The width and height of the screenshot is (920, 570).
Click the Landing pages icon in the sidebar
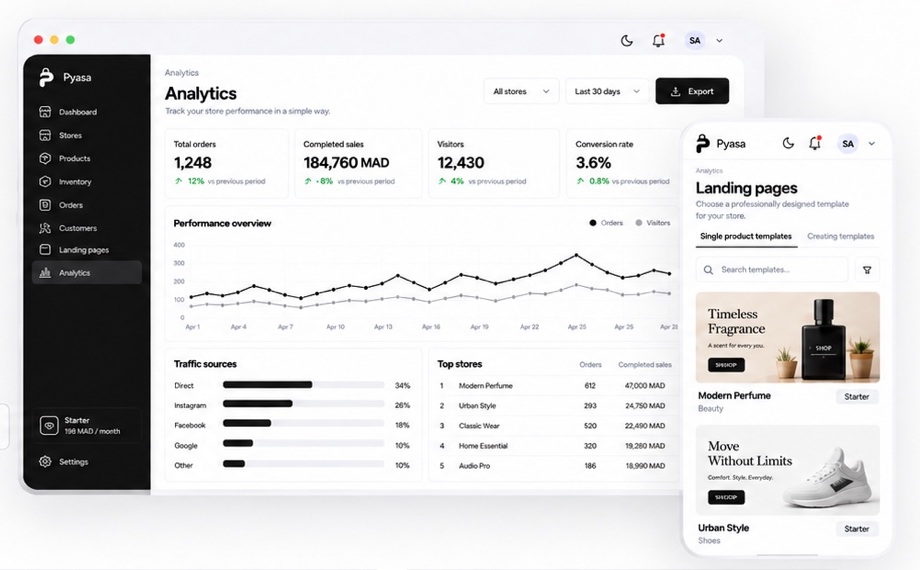[45, 249]
